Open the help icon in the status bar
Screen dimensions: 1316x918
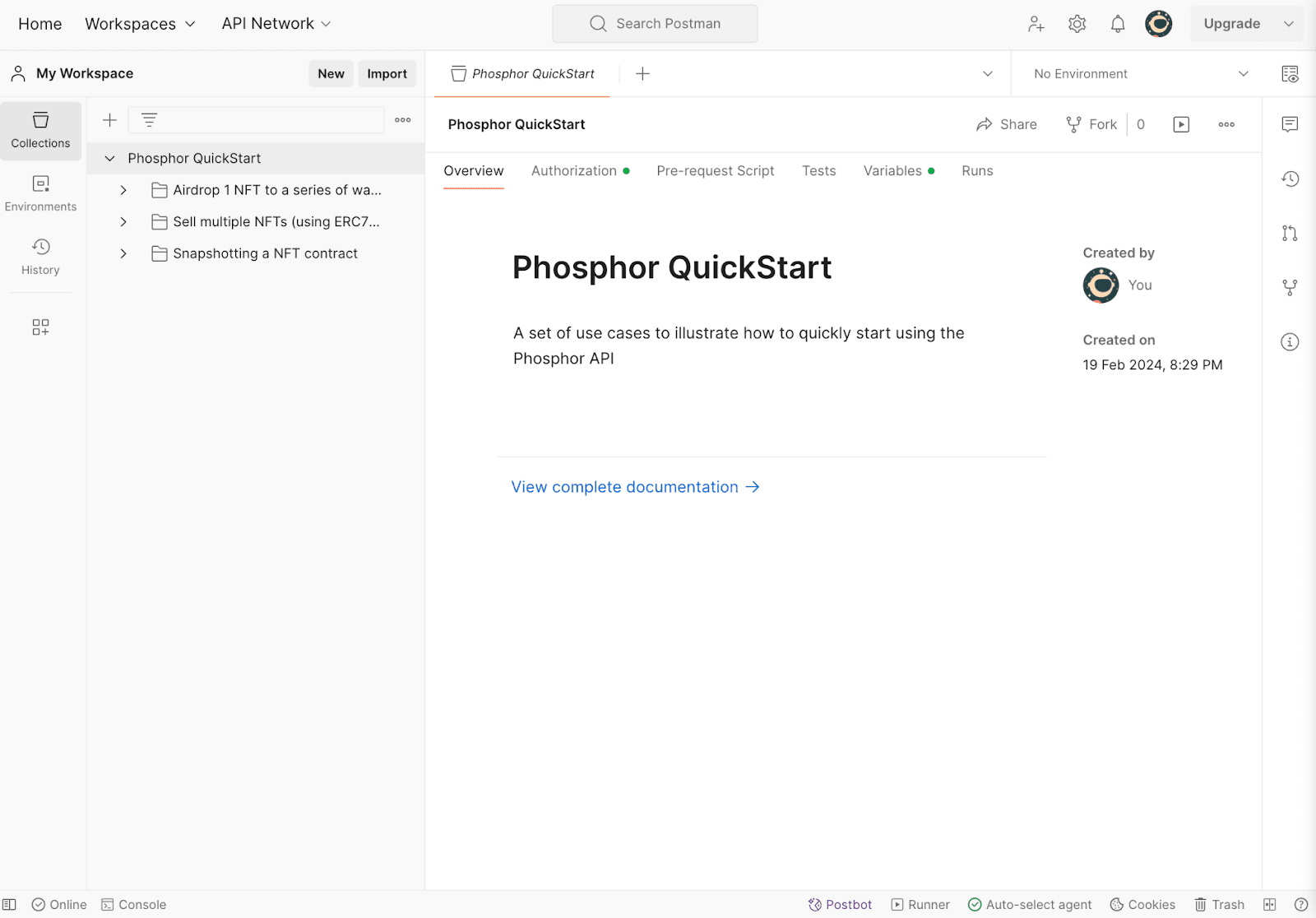pyautogui.click(x=1301, y=905)
